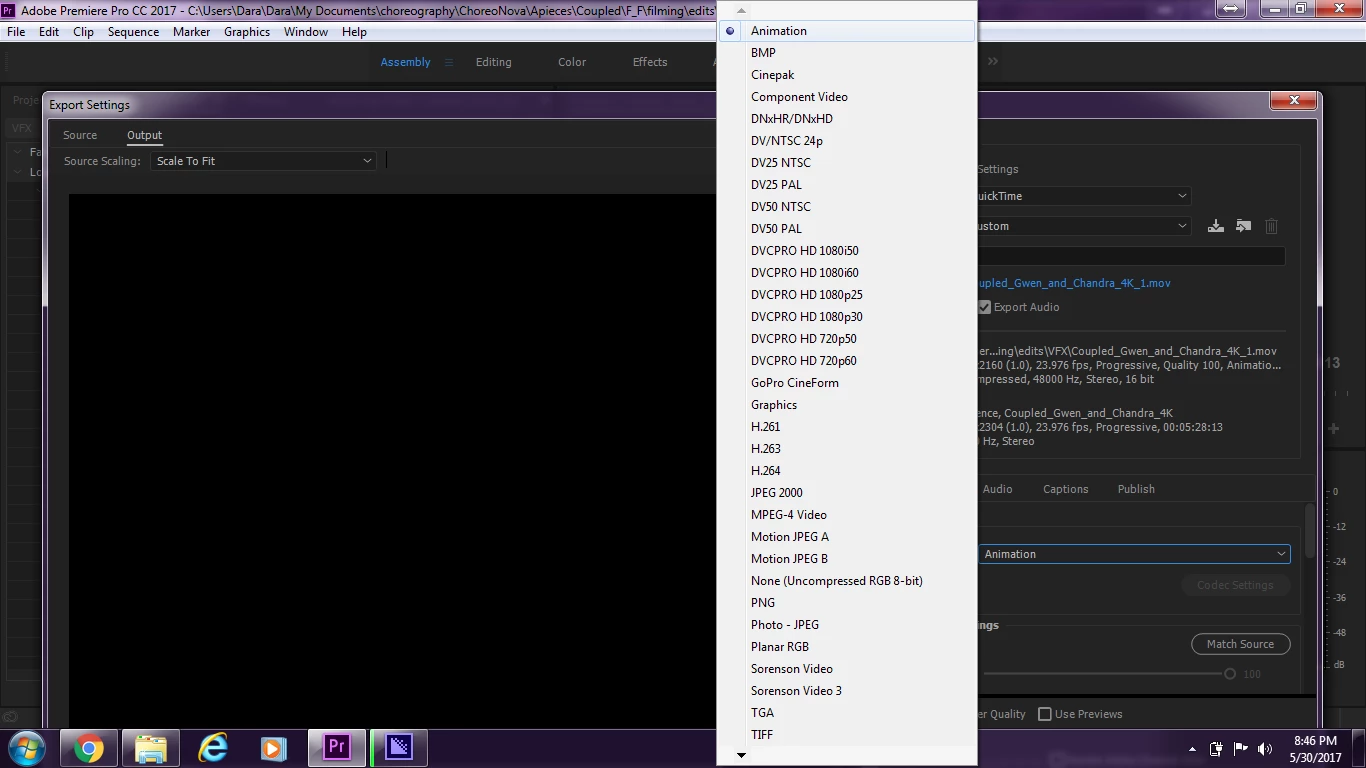Click the volume speaker tray icon
The height and width of the screenshot is (768, 1366).
[x=1265, y=749]
